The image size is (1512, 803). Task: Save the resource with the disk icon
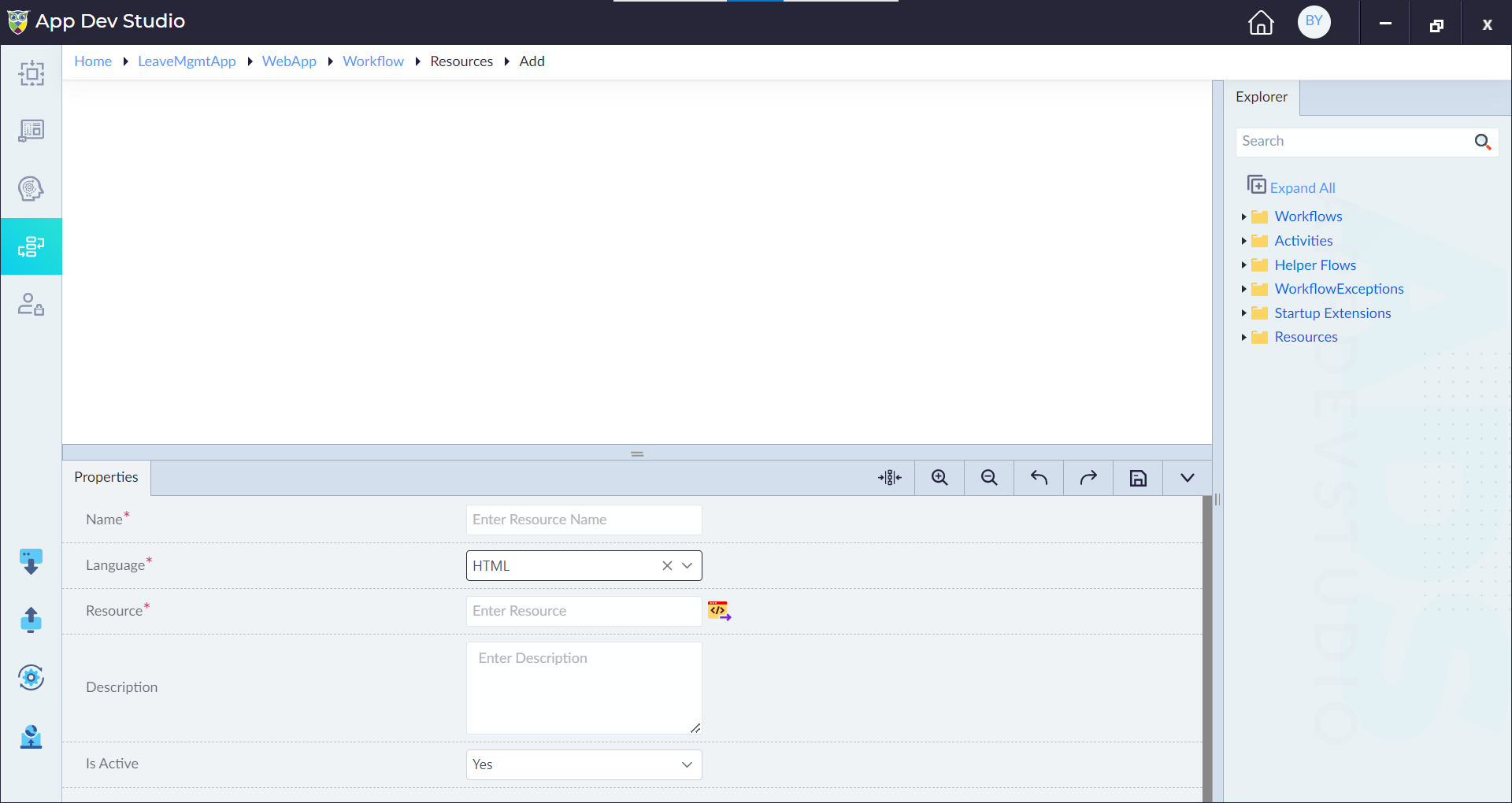coord(1138,478)
